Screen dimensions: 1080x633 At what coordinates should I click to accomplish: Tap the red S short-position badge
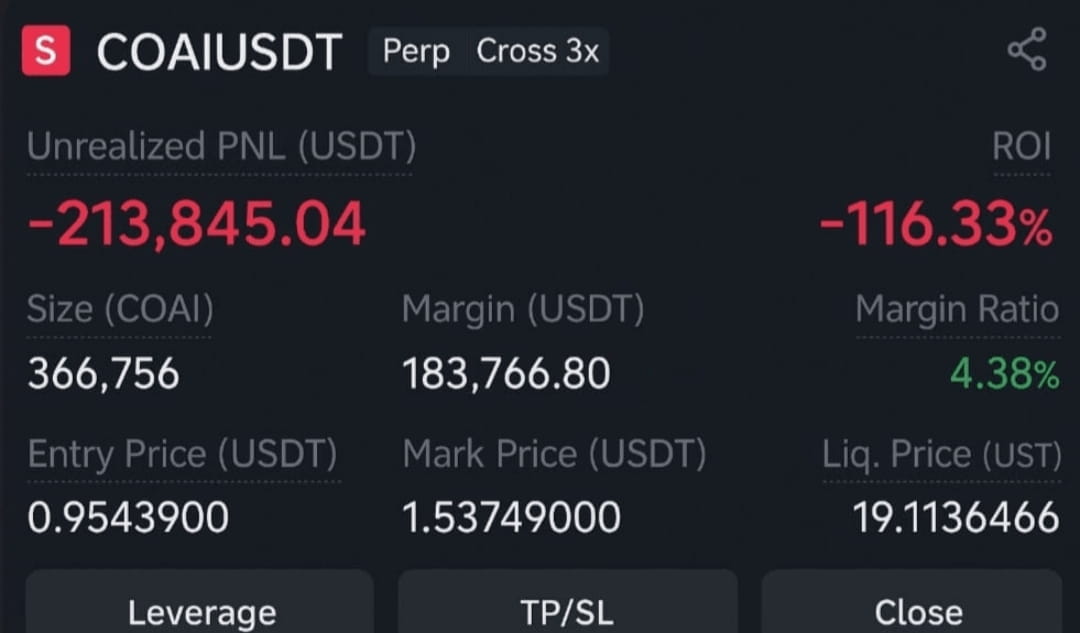point(45,50)
